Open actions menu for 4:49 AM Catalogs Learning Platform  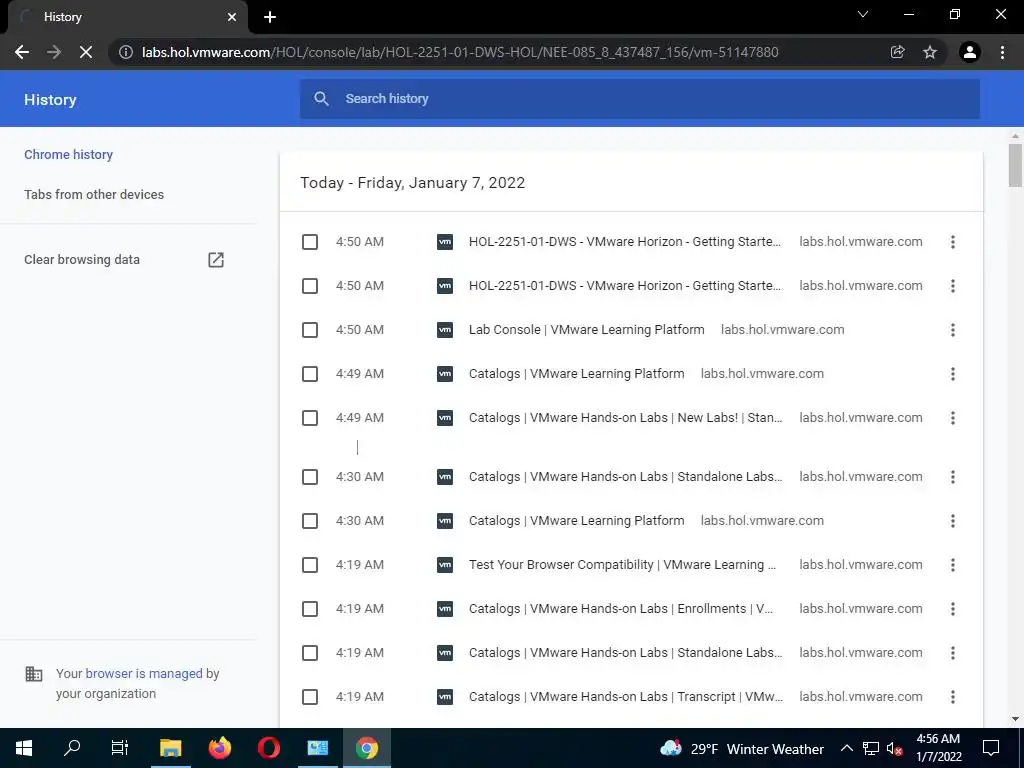coord(953,374)
